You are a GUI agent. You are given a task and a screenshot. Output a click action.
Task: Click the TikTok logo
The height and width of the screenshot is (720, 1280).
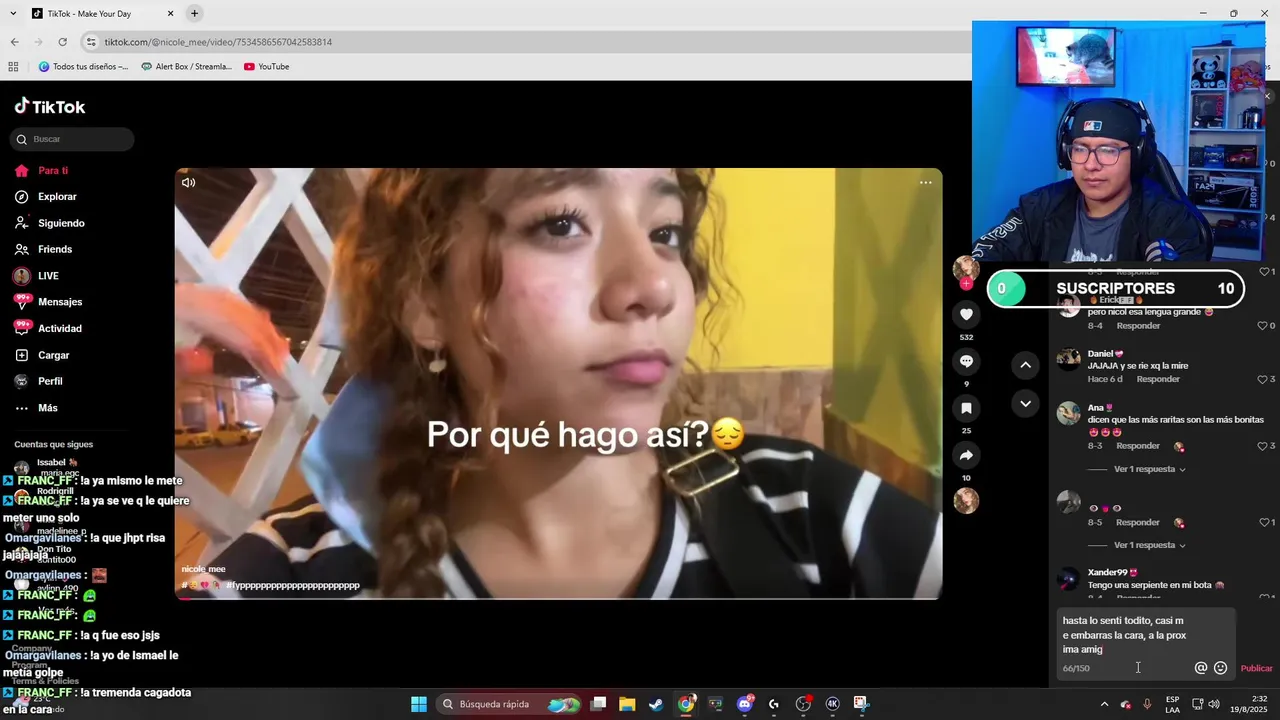click(x=50, y=106)
